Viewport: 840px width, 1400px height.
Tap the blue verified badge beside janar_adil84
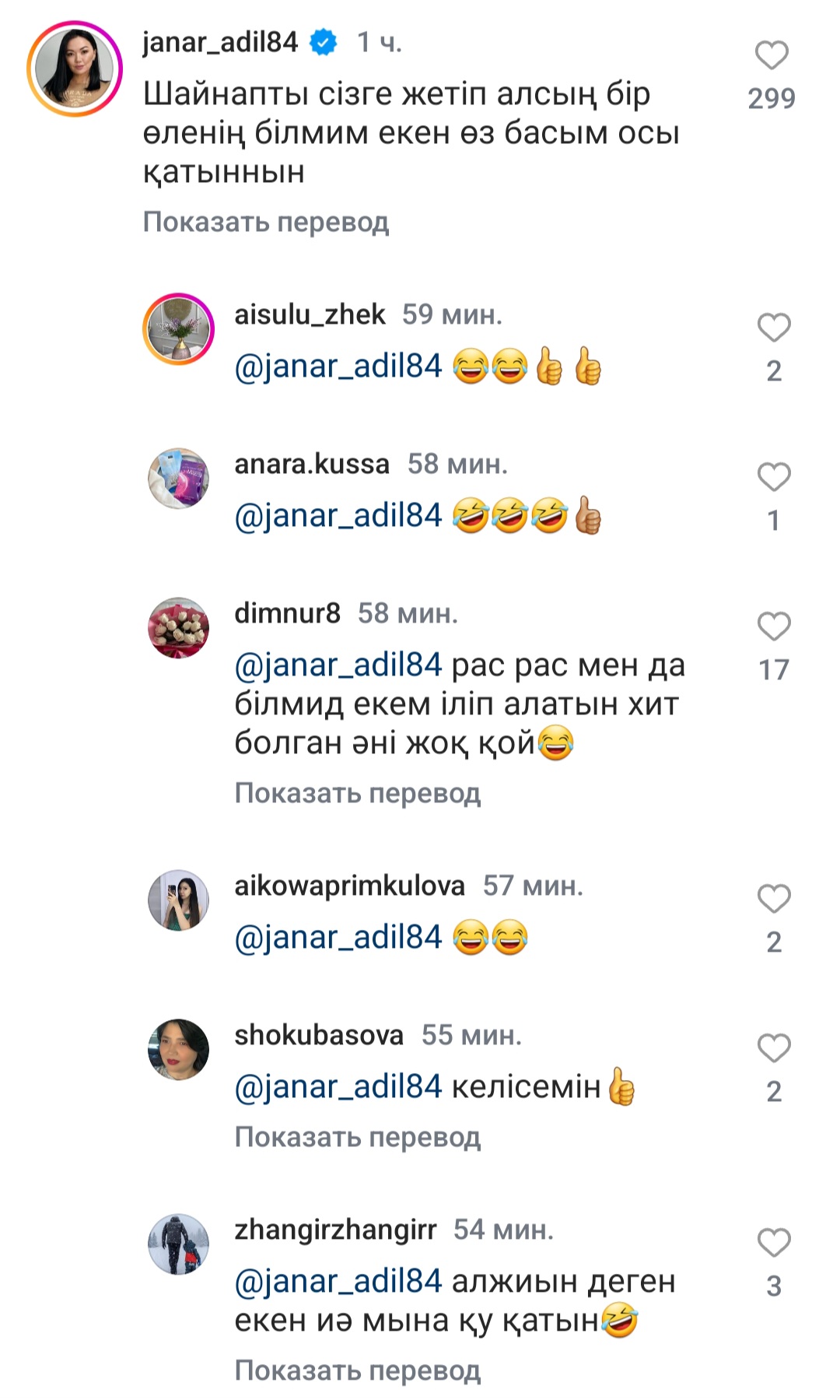pyautogui.click(x=324, y=42)
